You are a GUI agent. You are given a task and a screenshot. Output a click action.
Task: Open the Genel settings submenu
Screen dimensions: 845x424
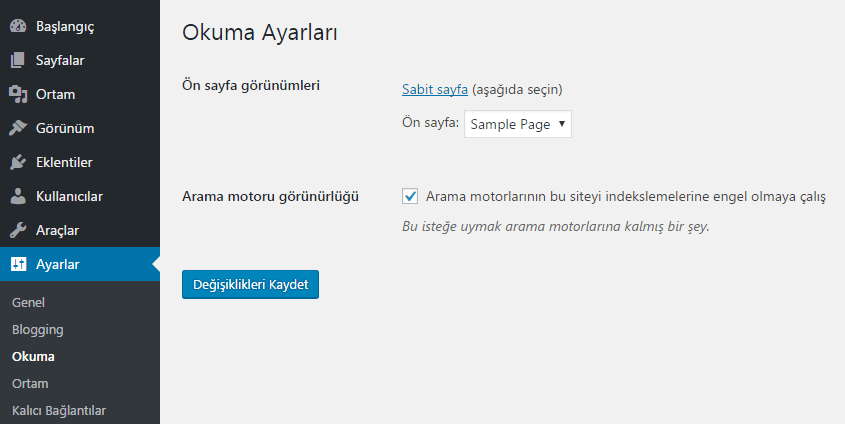point(28,302)
